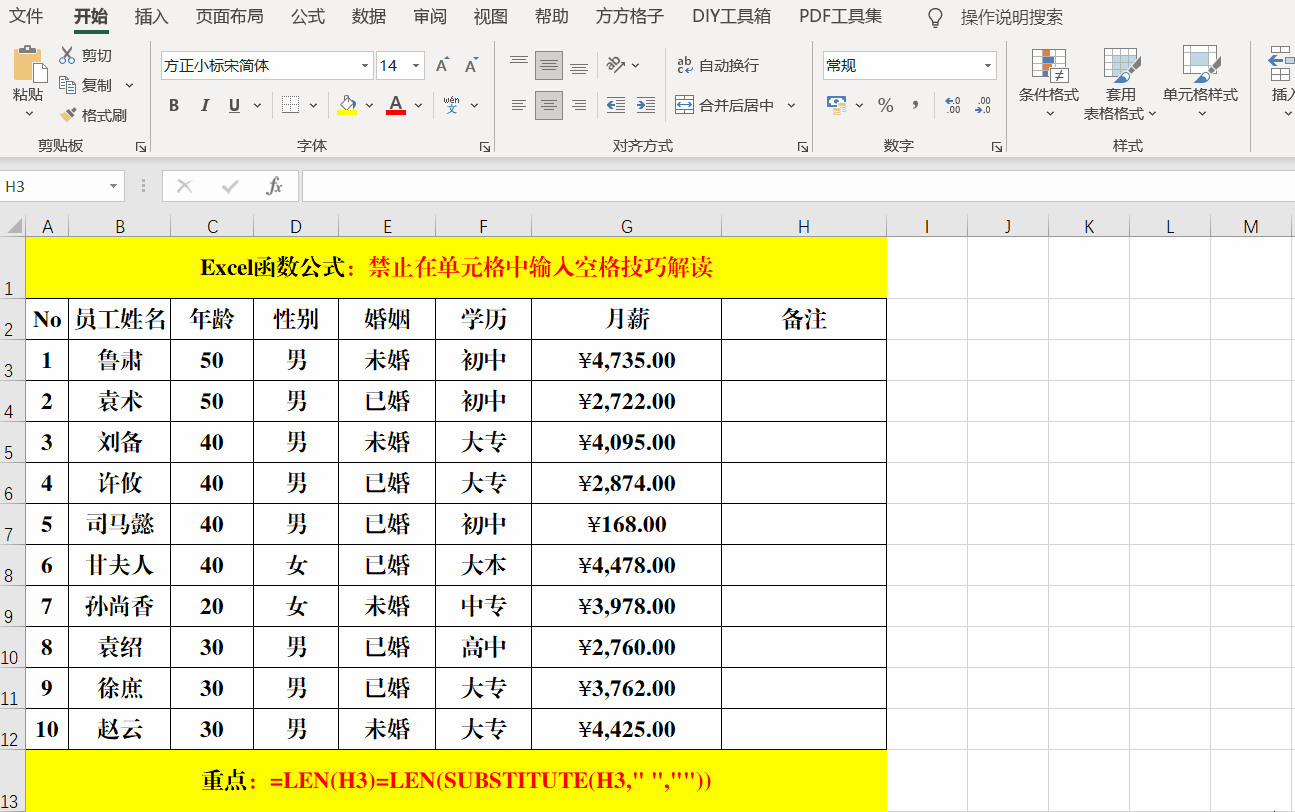
Task: Toggle Wrap Text (自动换行)
Action: pos(718,66)
